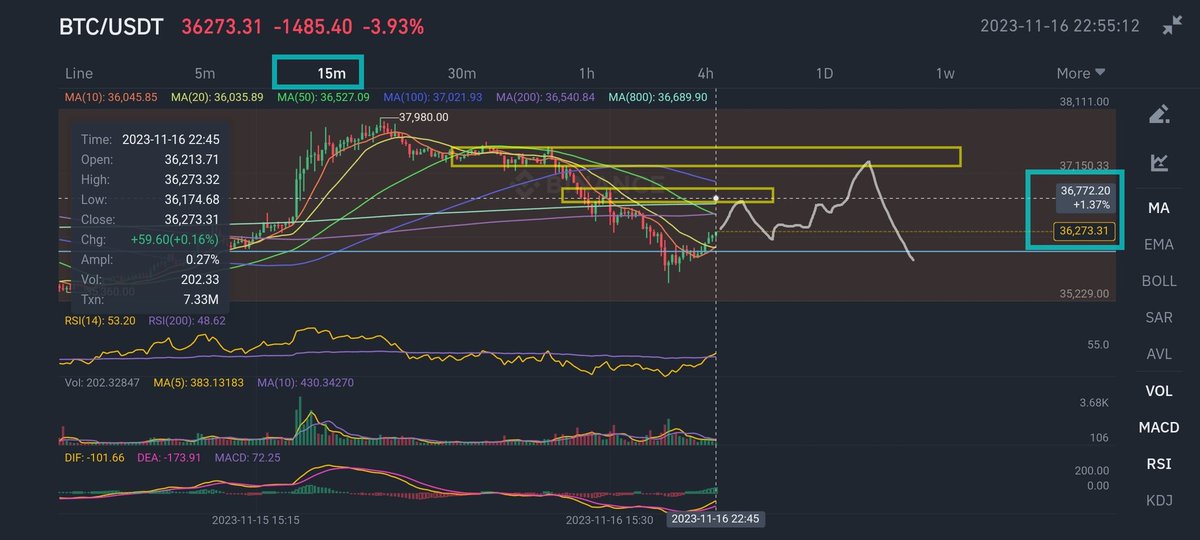Toggle the SAR overlay indicator
This screenshot has width=1200, height=540.
1159,317
